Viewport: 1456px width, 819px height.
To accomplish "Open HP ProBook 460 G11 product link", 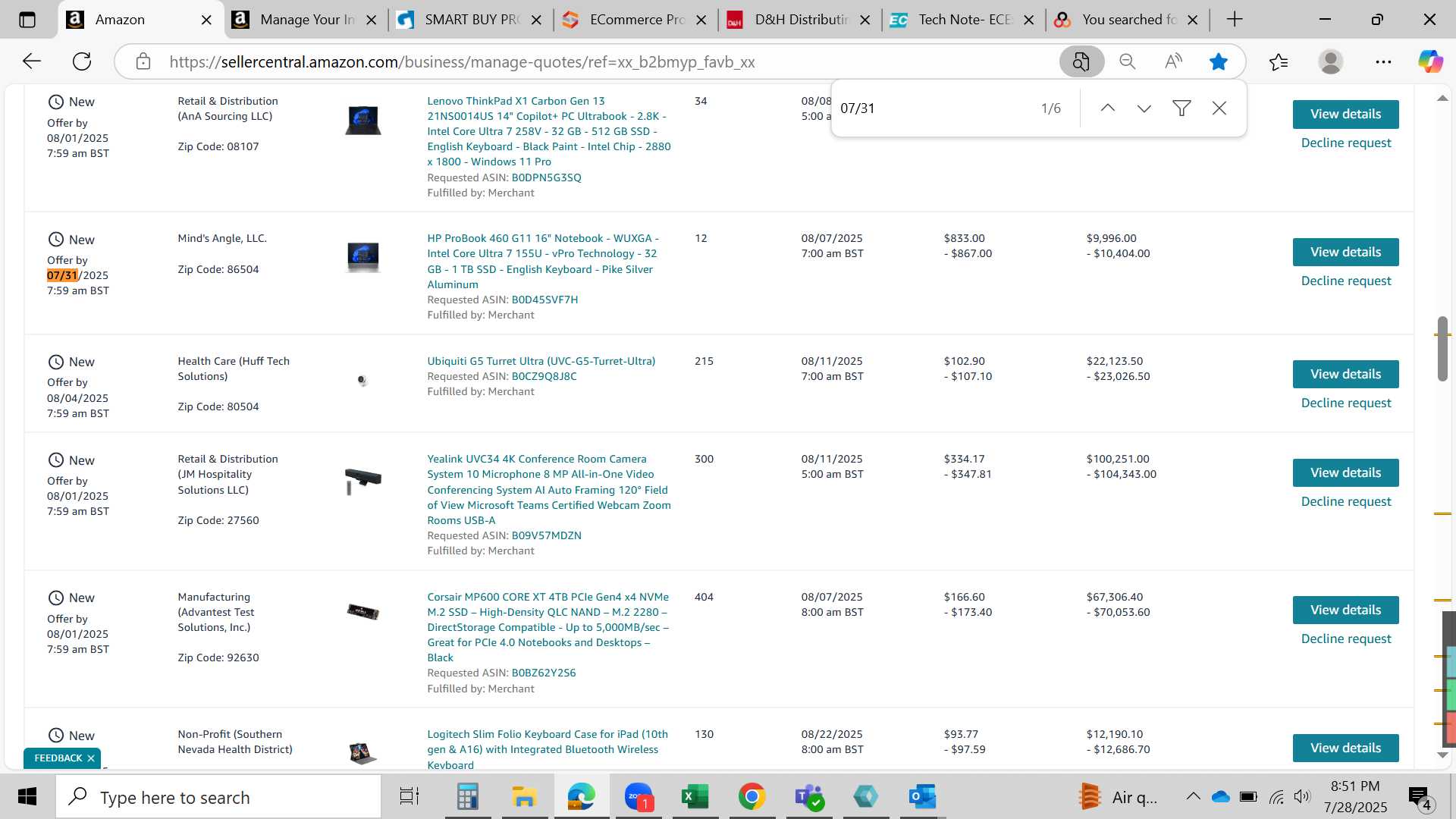I will 543,262.
